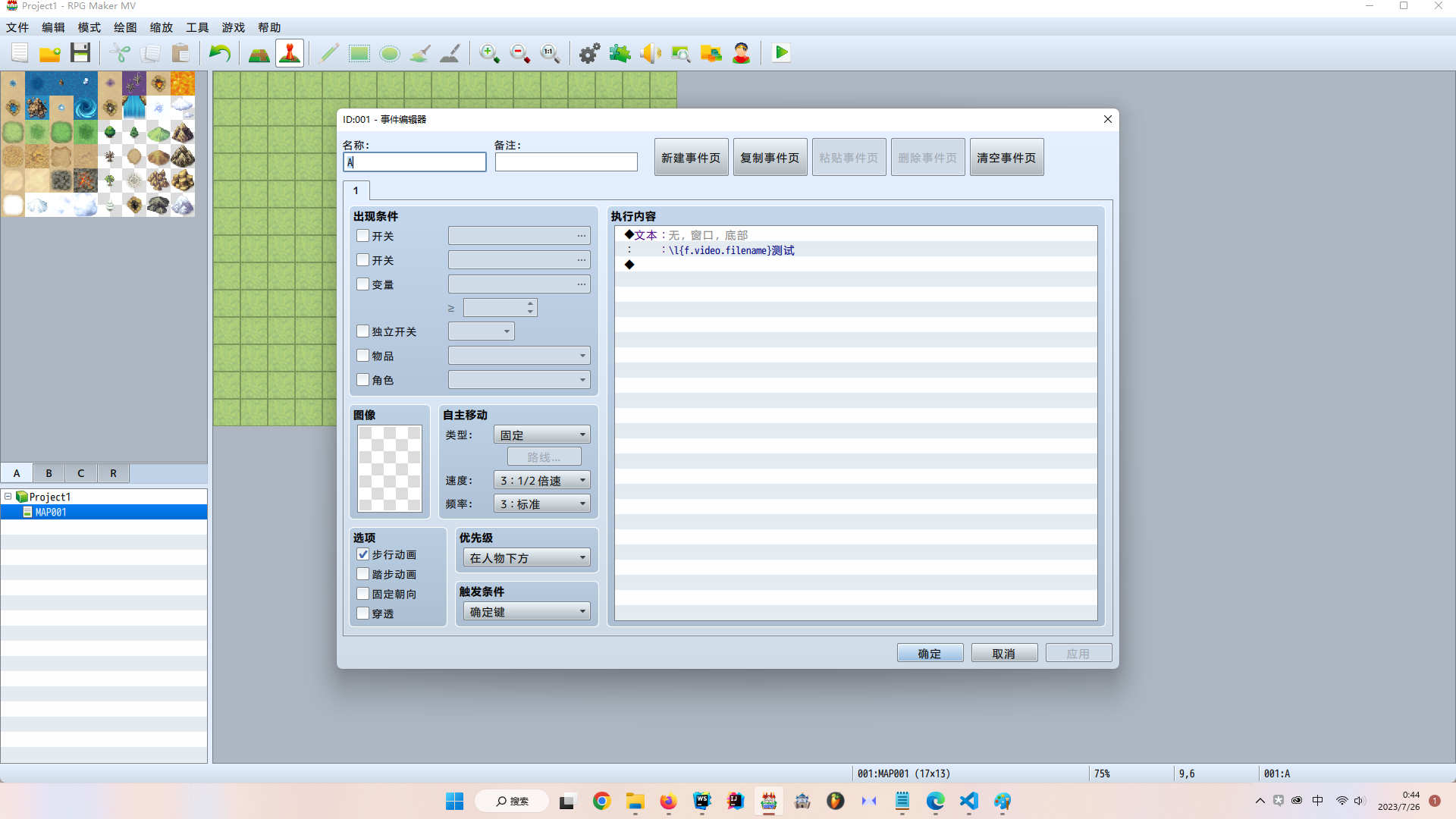
Task: Click the 取消 button
Action: point(1004,653)
